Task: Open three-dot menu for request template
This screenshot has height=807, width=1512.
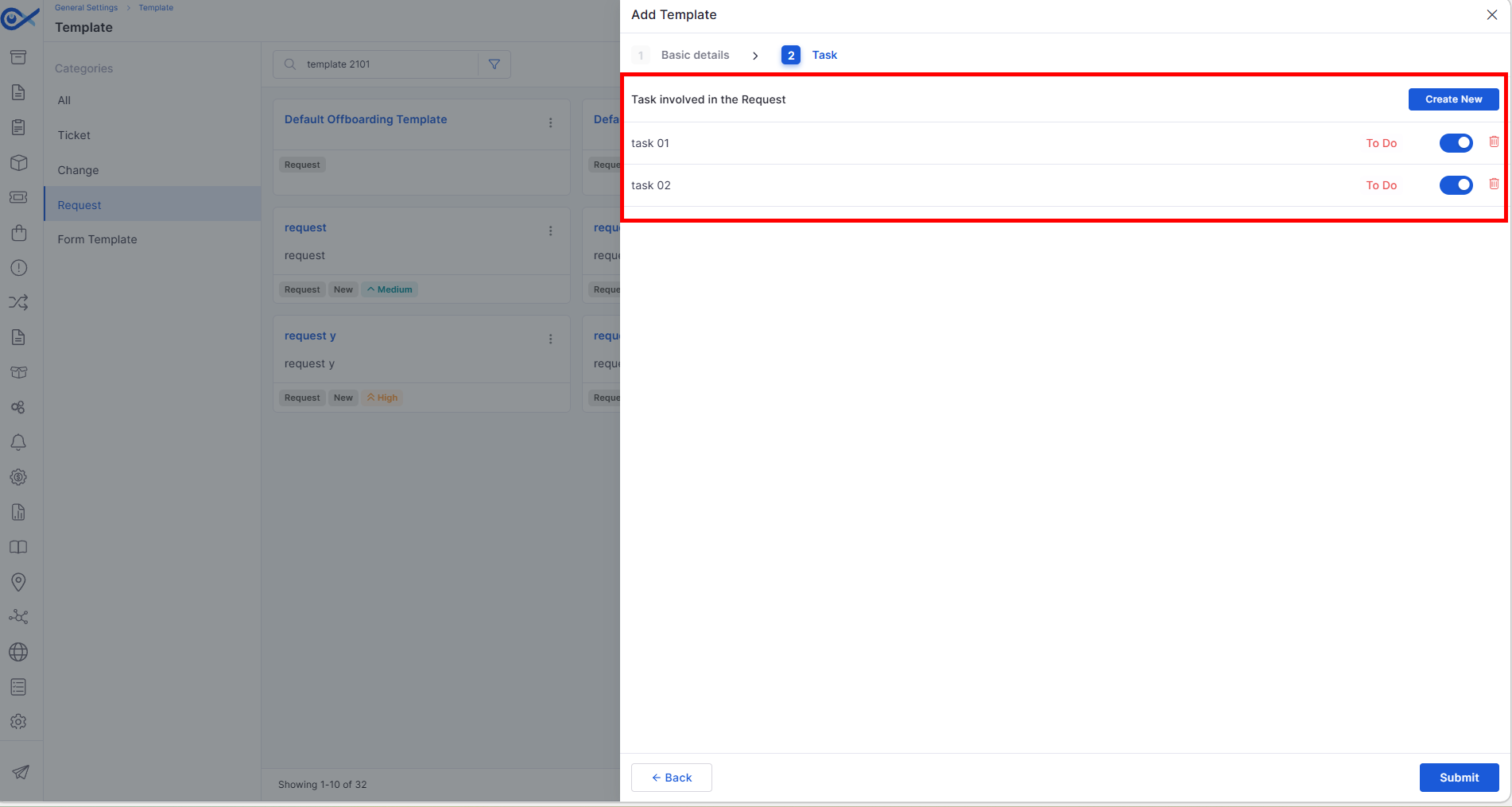Action: pyautogui.click(x=550, y=231)
